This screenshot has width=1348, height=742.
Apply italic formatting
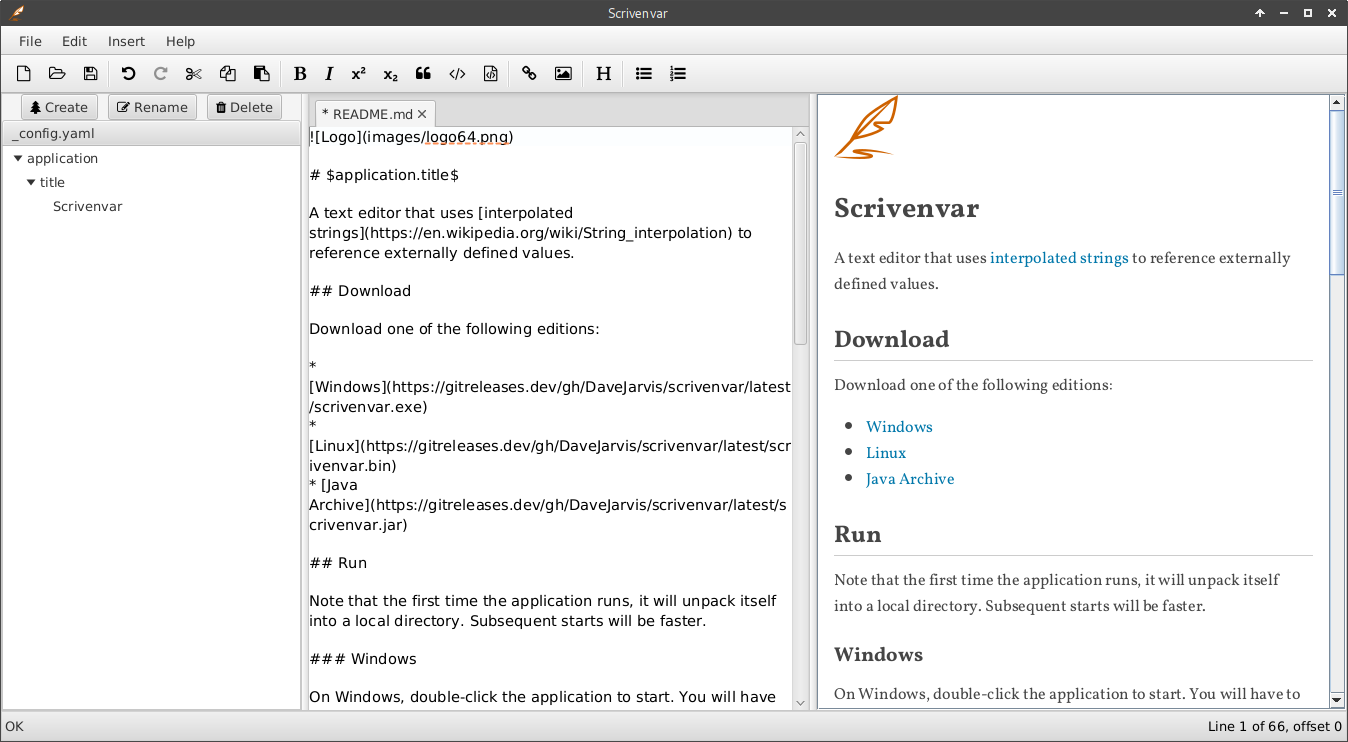tap(329, 73)
